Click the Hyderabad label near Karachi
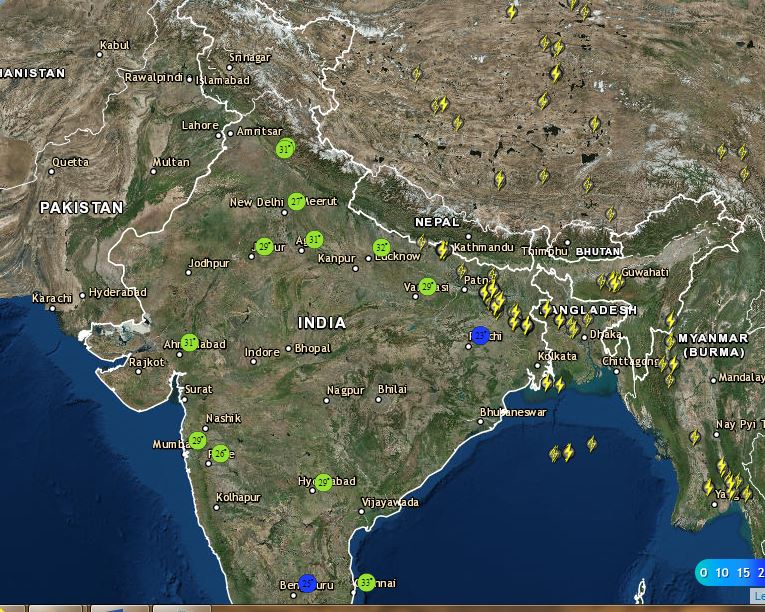765x612 pixels. tap(118, 292)
